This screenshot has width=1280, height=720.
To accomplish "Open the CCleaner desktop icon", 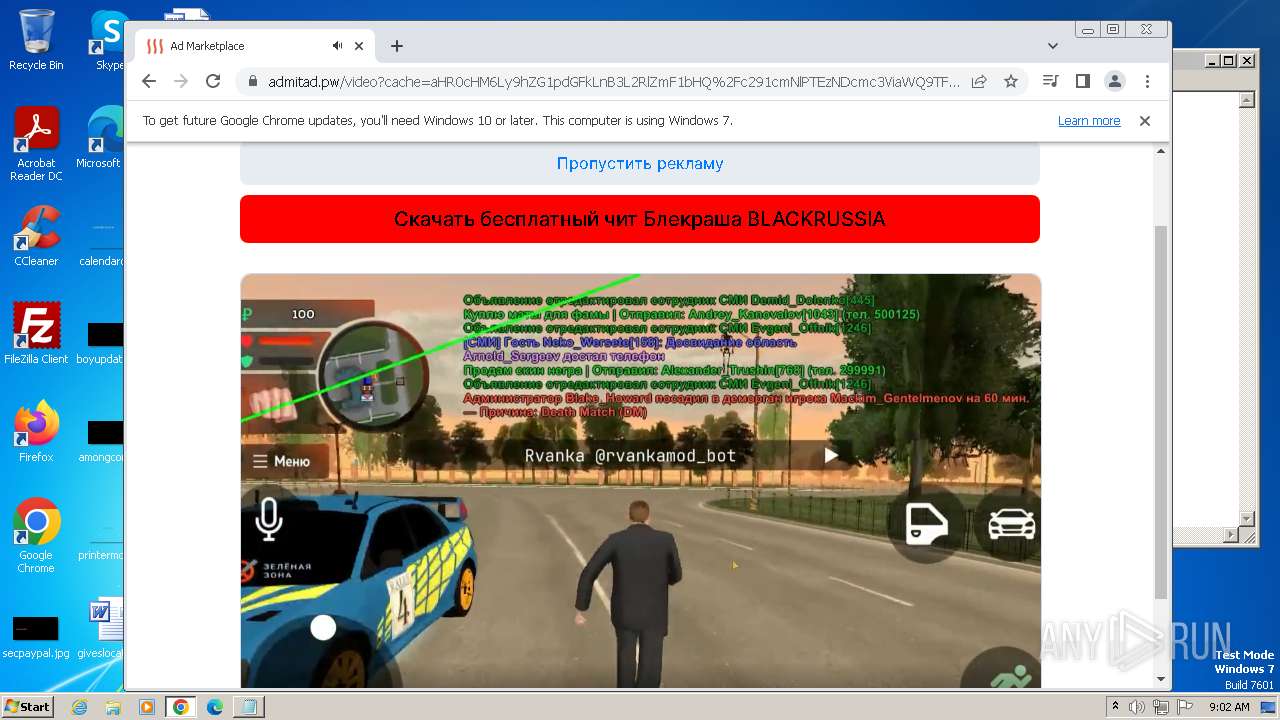I will coord(36,236).
